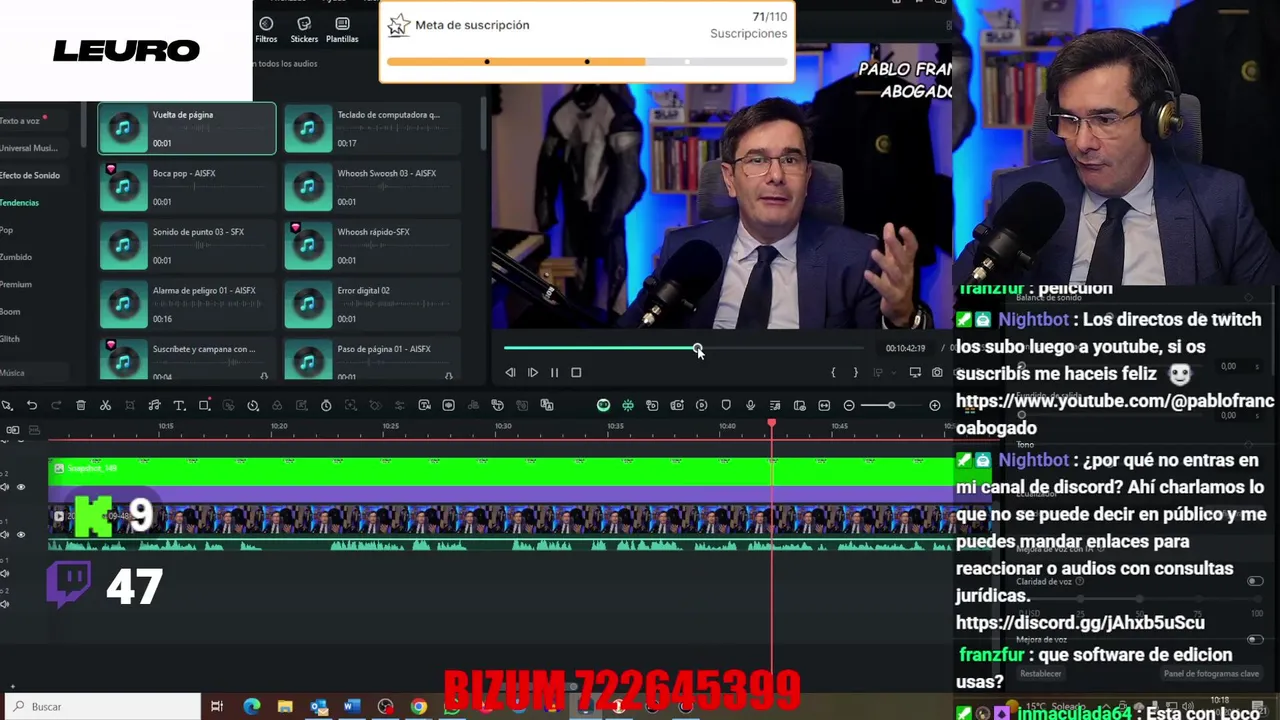Open Chrome from the taskbar
The height and width of the screenshot is (720, 1280).
point(419,707)
